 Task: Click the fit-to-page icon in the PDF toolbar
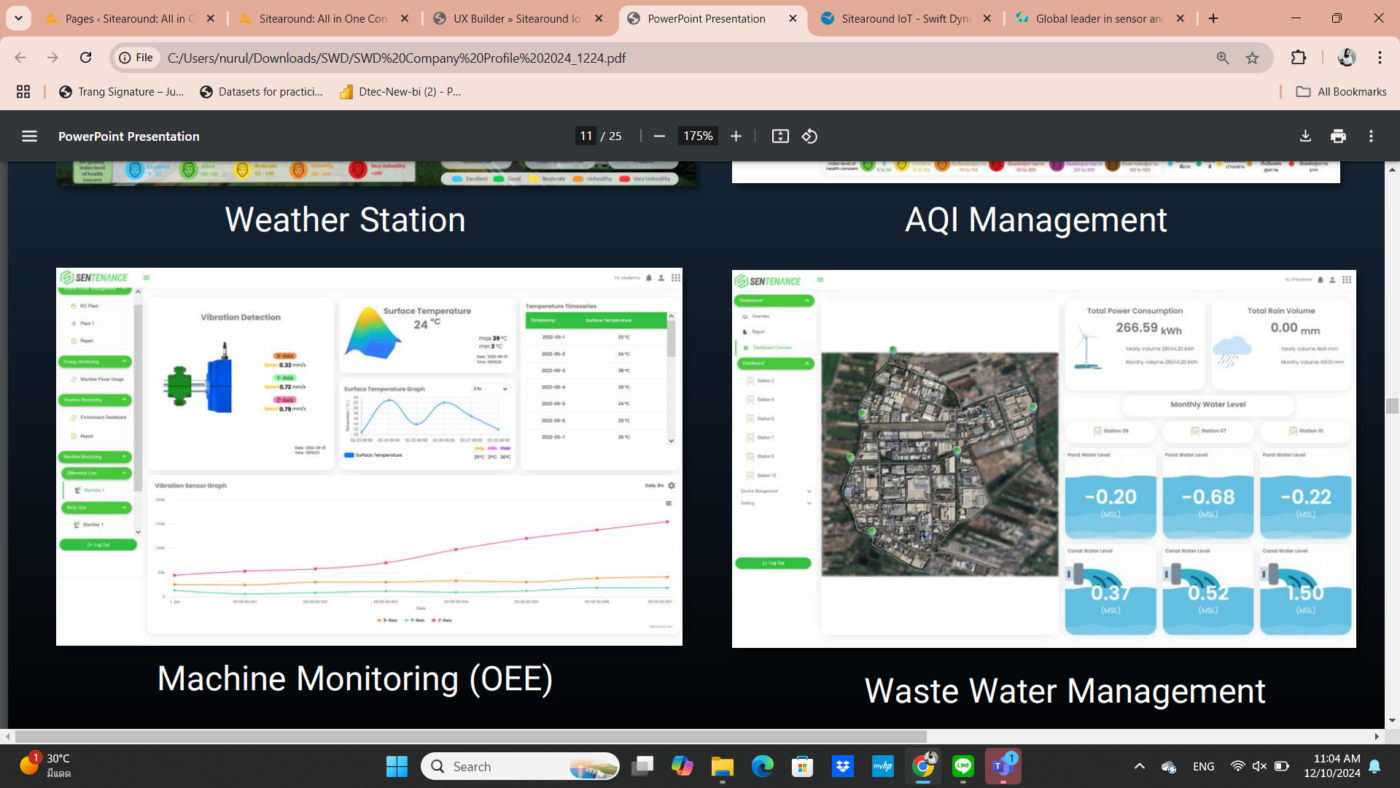coord(780,135)
